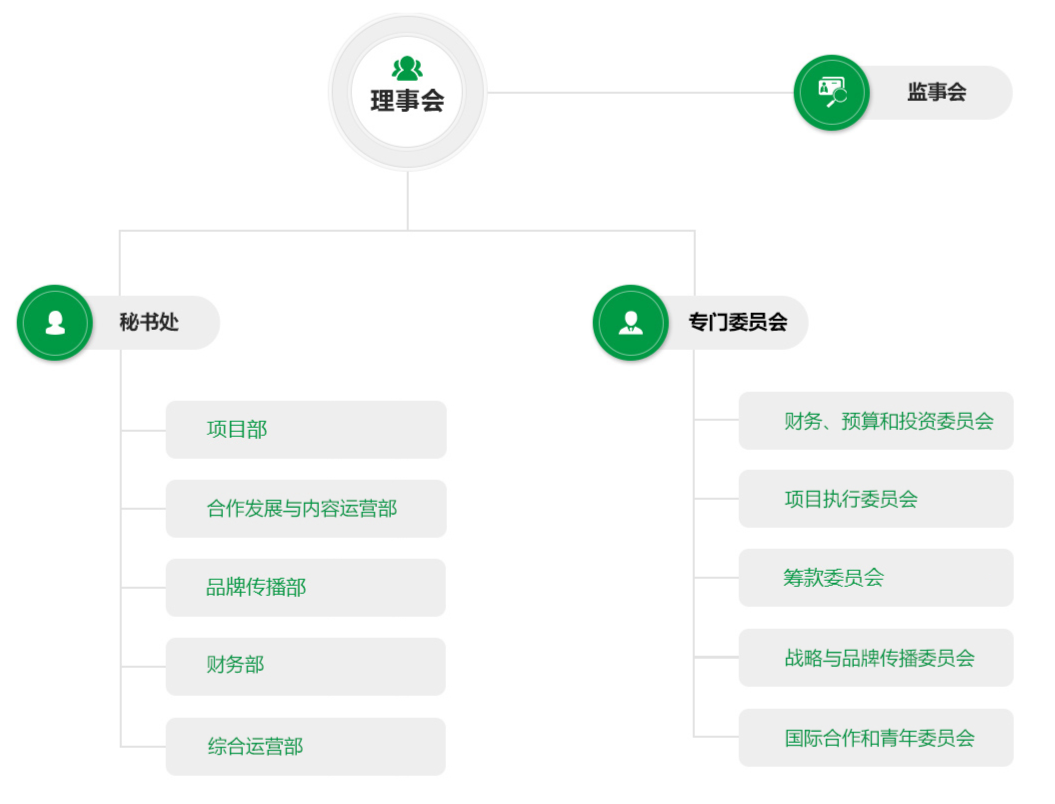The height and width of the screenshot is (804, 1055).
Task: Open the 筹款委员会 entry
Action: pyautogui.click(x=876, y=578)
